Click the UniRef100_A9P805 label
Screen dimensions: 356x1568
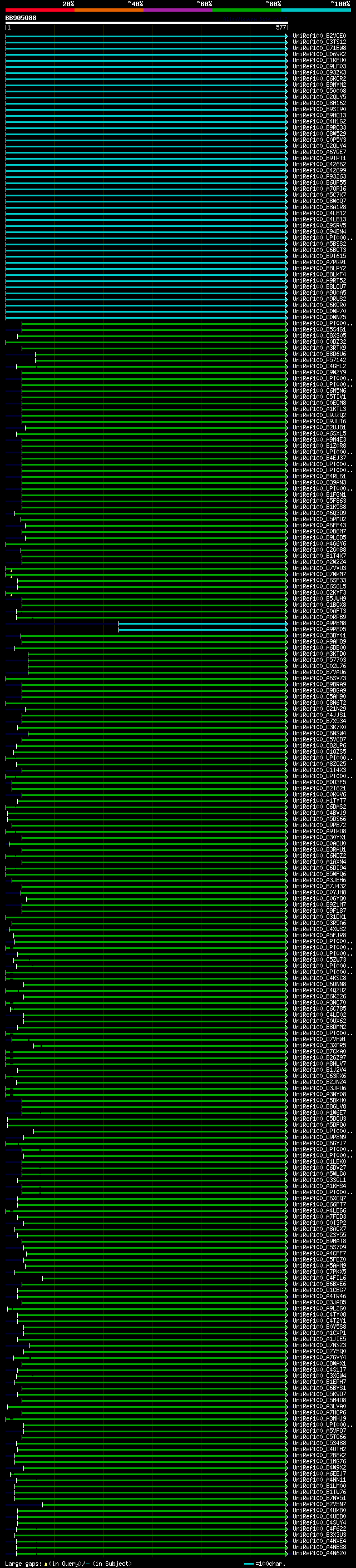[319, 630]
